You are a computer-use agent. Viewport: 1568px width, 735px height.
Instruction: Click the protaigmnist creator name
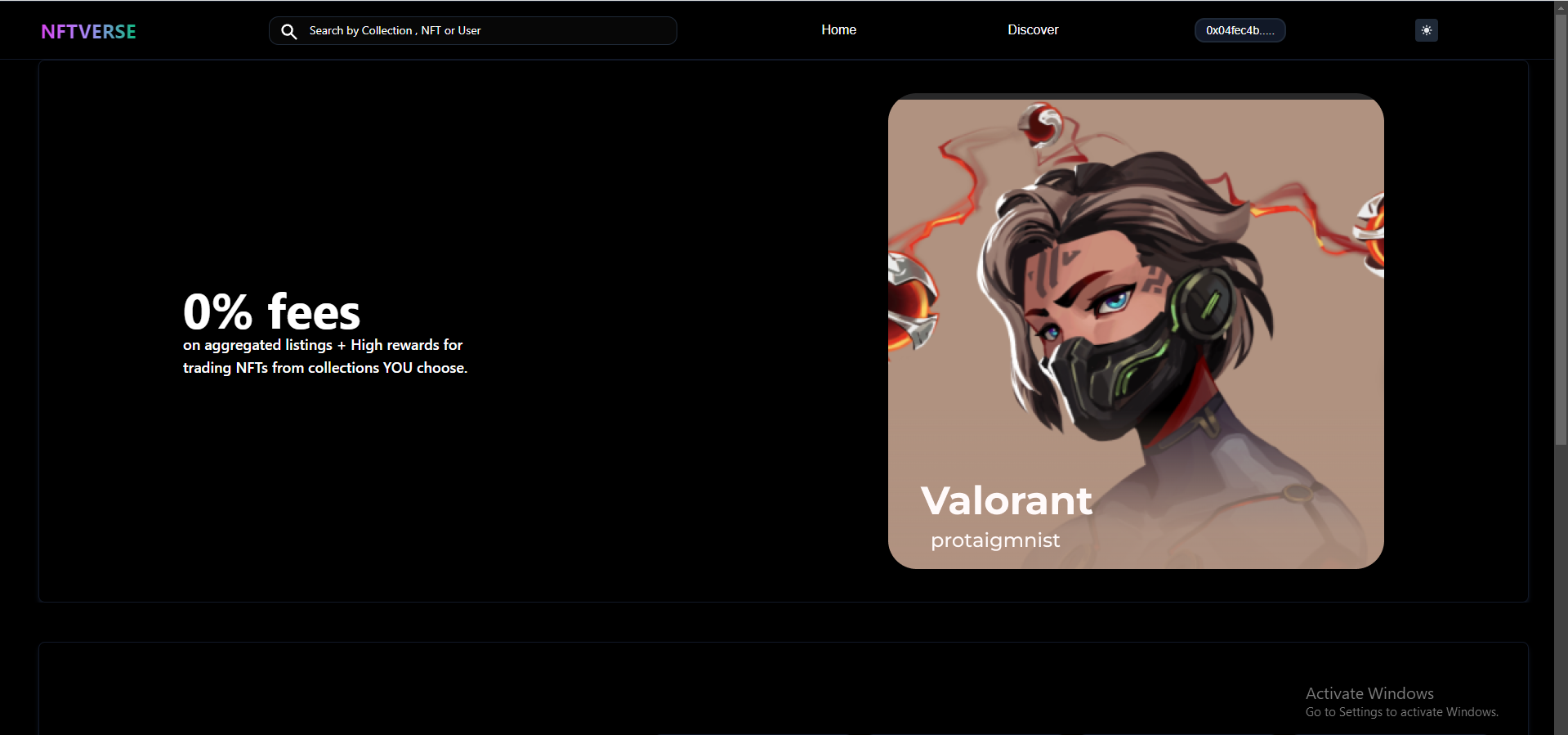[995, 540]
